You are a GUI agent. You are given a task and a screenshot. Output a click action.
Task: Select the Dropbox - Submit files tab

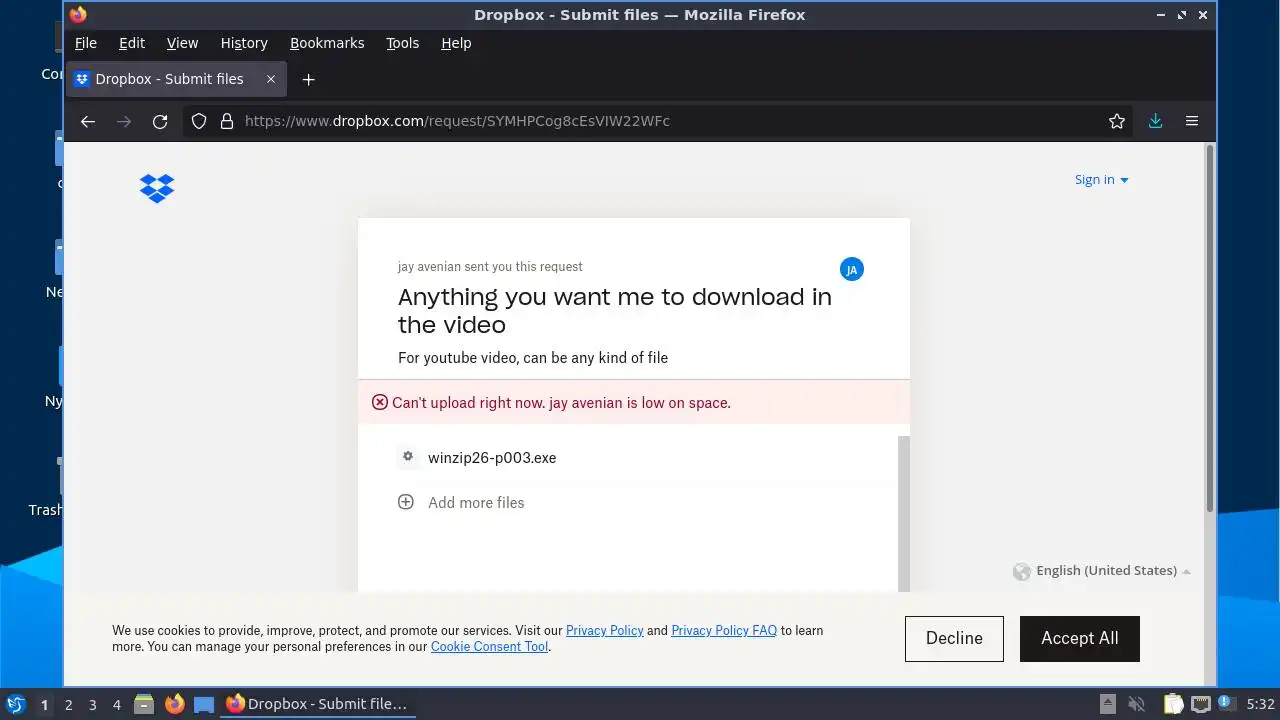176,79
